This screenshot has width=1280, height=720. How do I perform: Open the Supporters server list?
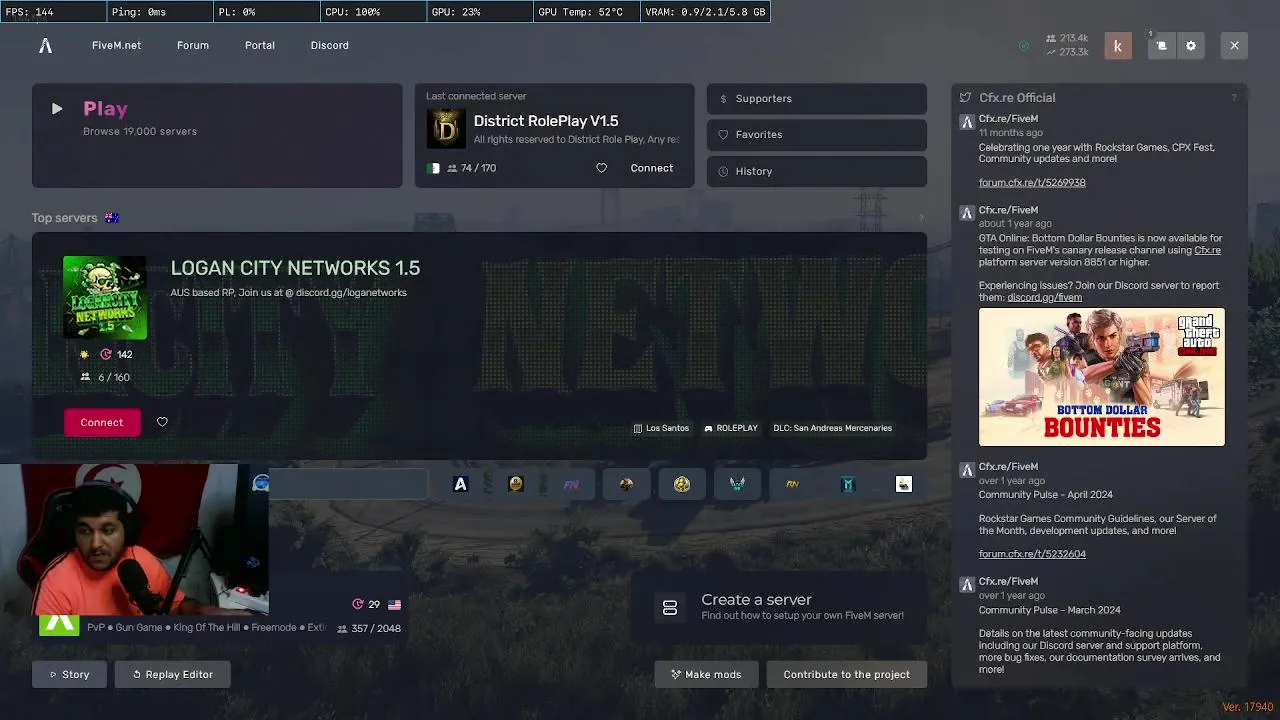pyautogui.click(x=816, y=99)
